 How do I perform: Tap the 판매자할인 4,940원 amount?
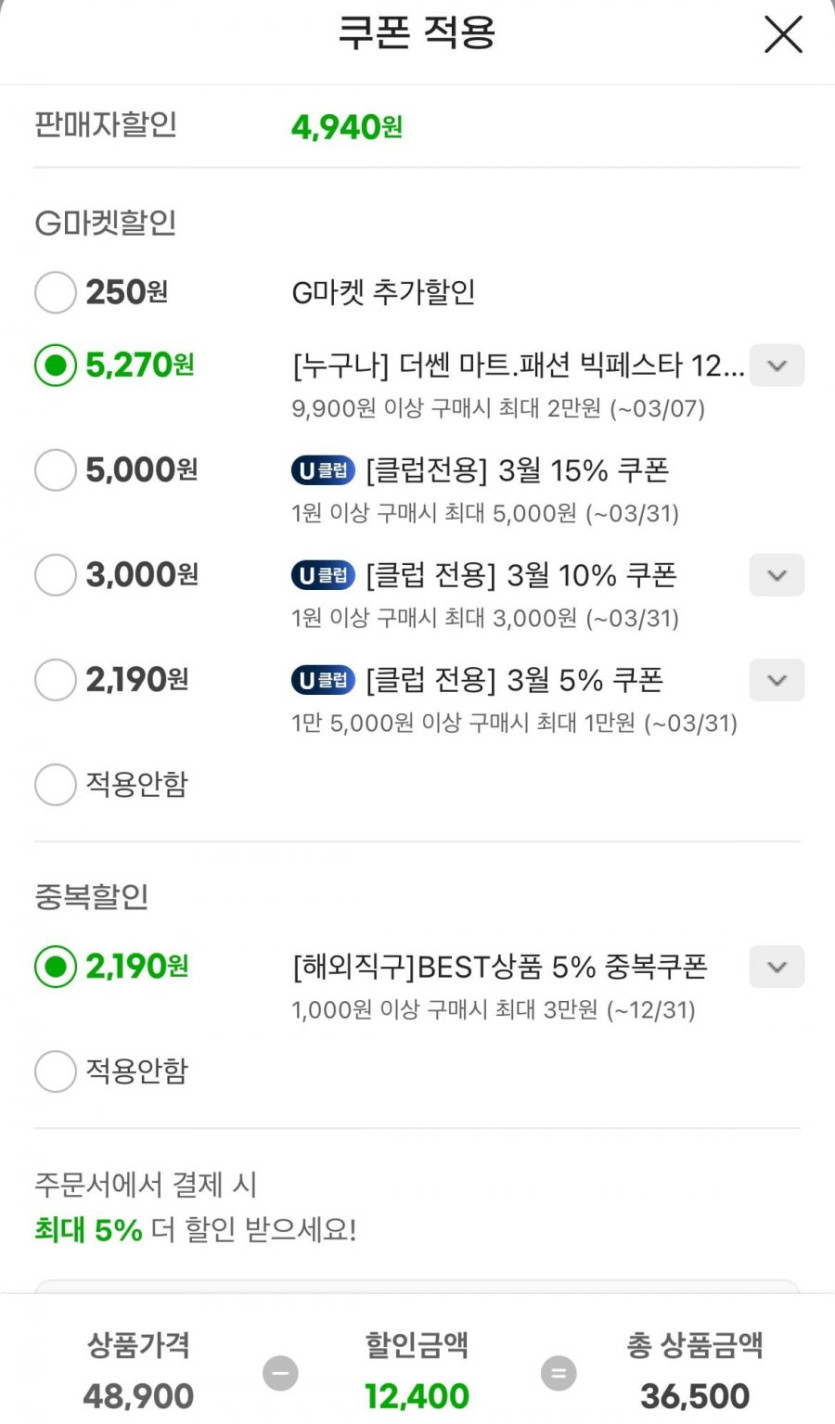click(x=346, y=127)
